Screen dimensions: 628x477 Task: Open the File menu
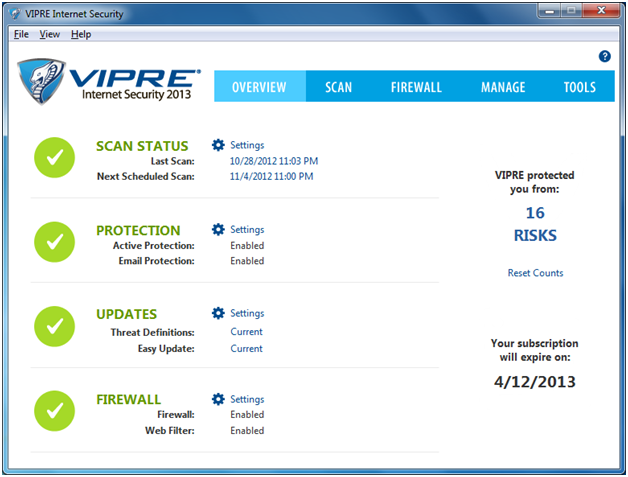point(21,34)
